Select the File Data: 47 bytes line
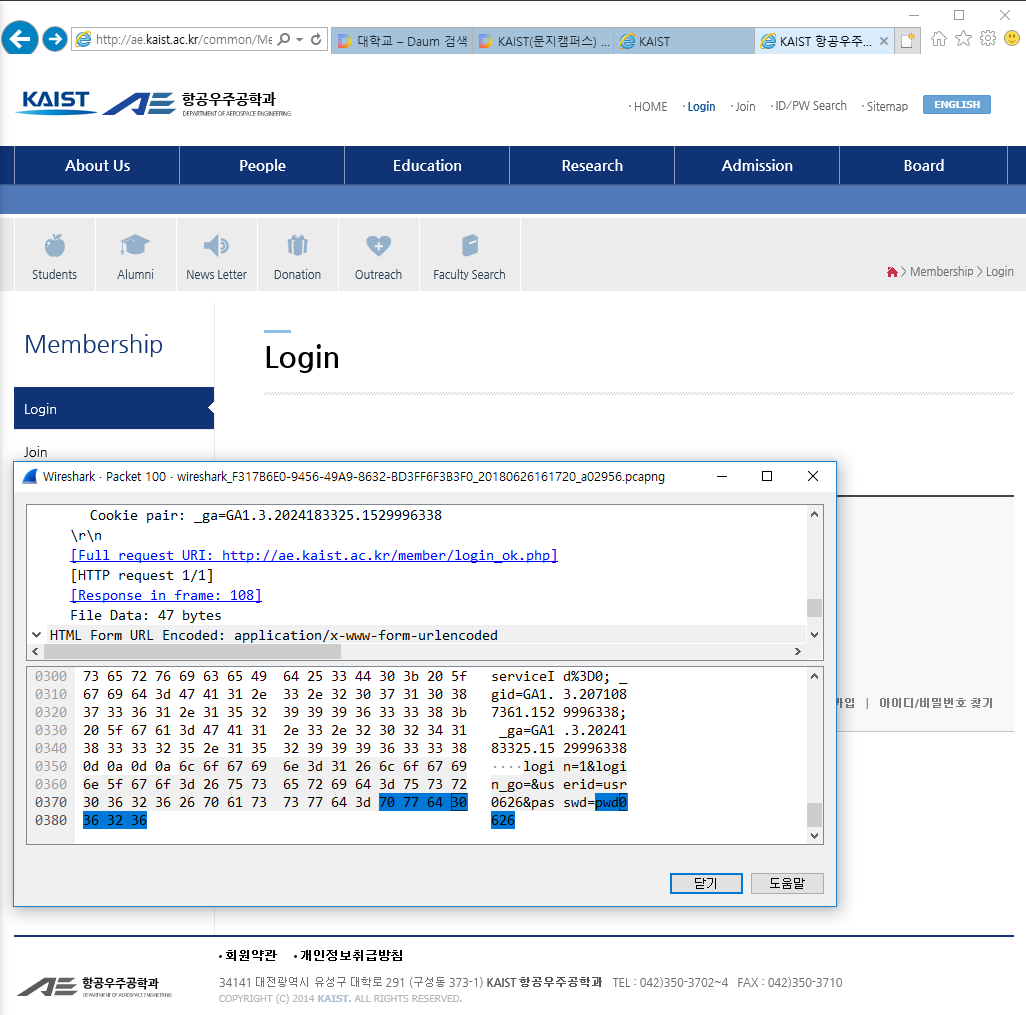This screenshot has height=1015, width=1026. (146, 615)
